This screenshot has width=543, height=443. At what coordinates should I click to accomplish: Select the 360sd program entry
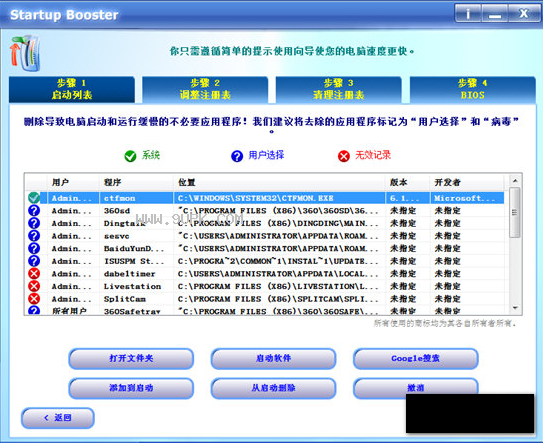click(117, 211)
